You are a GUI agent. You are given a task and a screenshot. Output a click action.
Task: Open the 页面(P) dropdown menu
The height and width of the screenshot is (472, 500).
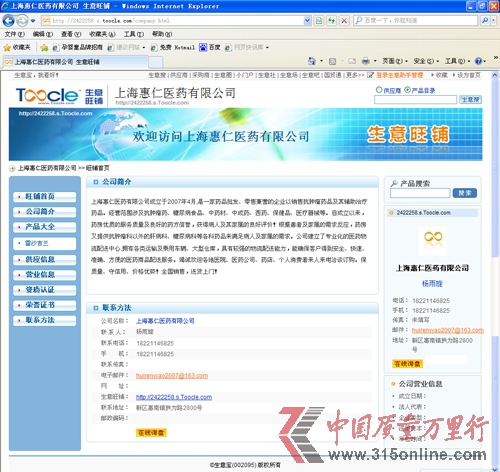click(394, 61)
